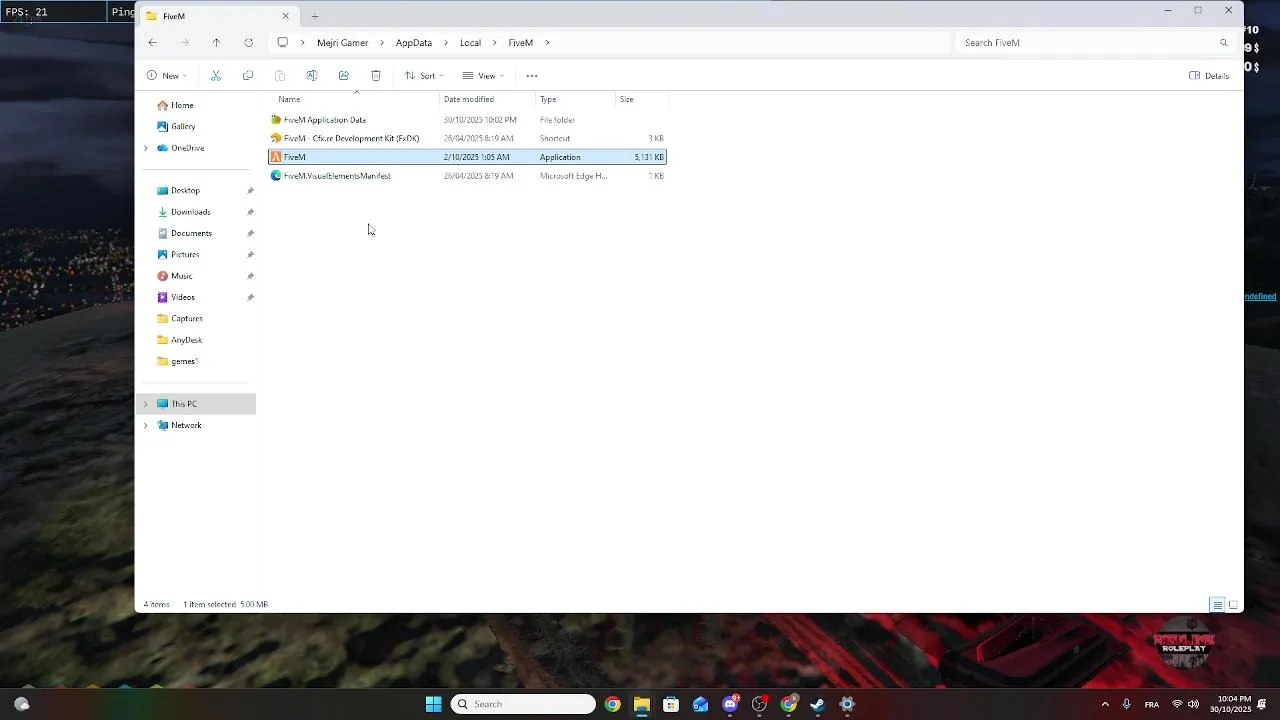Viewport: 1280px width, 720px height.
Task: Open the AnyDesk folder in sidebar
Action: [186, 340]
